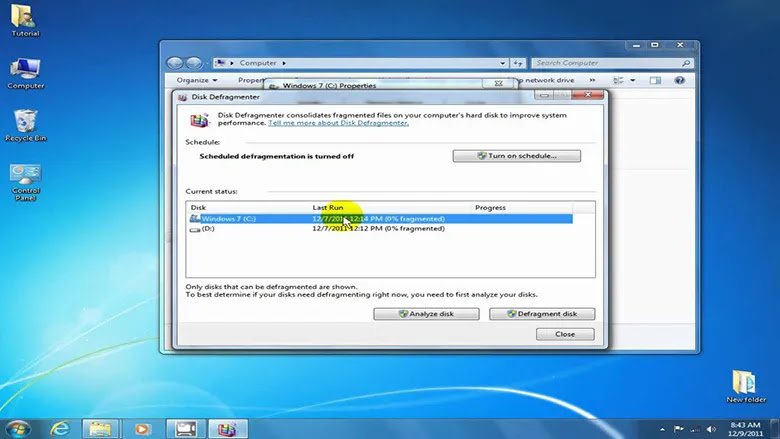780x439 pixels.
Task: Open the view options dropdown arrow
Action: pos(633,80)
